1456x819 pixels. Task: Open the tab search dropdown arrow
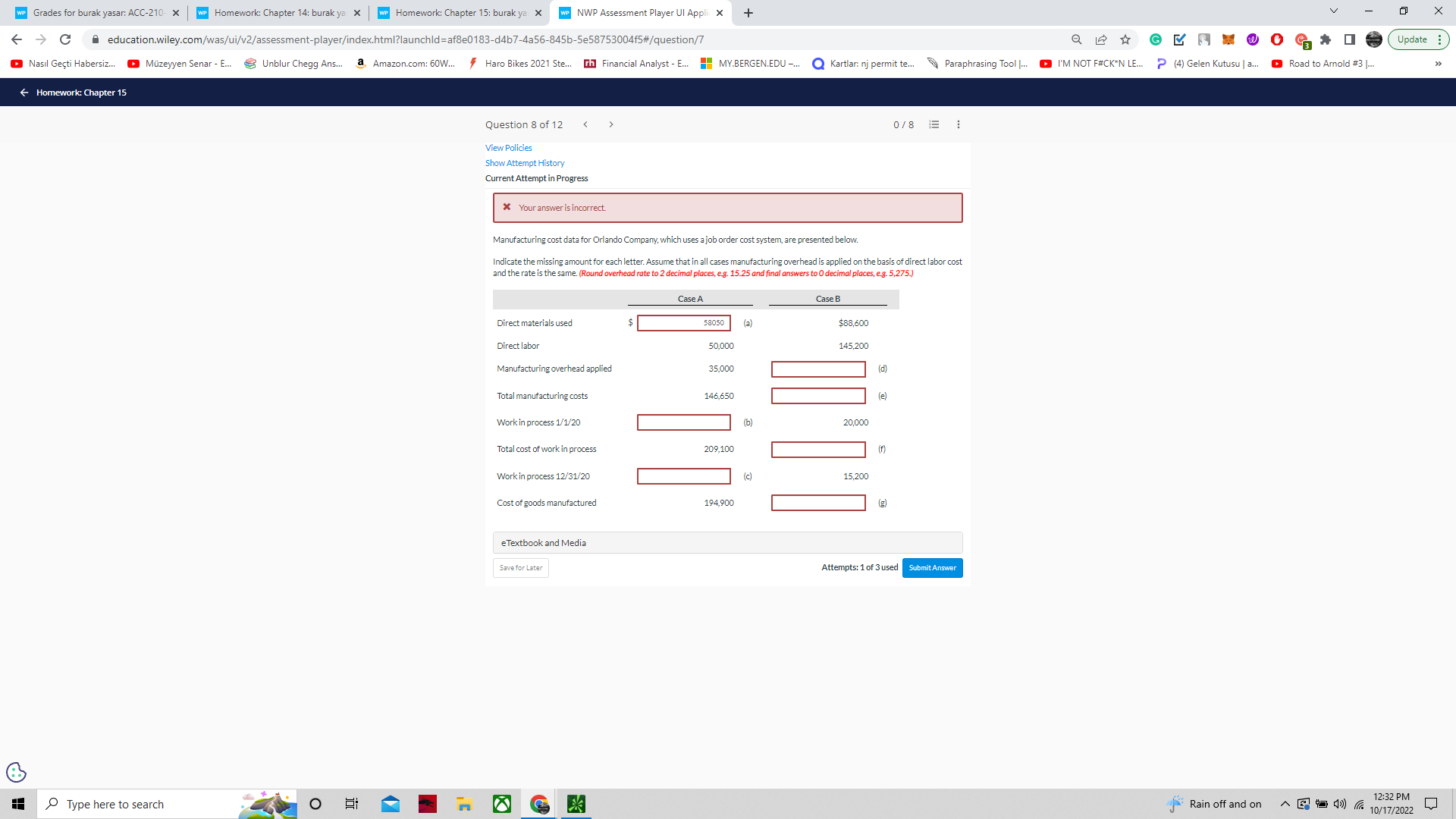(x=1334, y=11)
